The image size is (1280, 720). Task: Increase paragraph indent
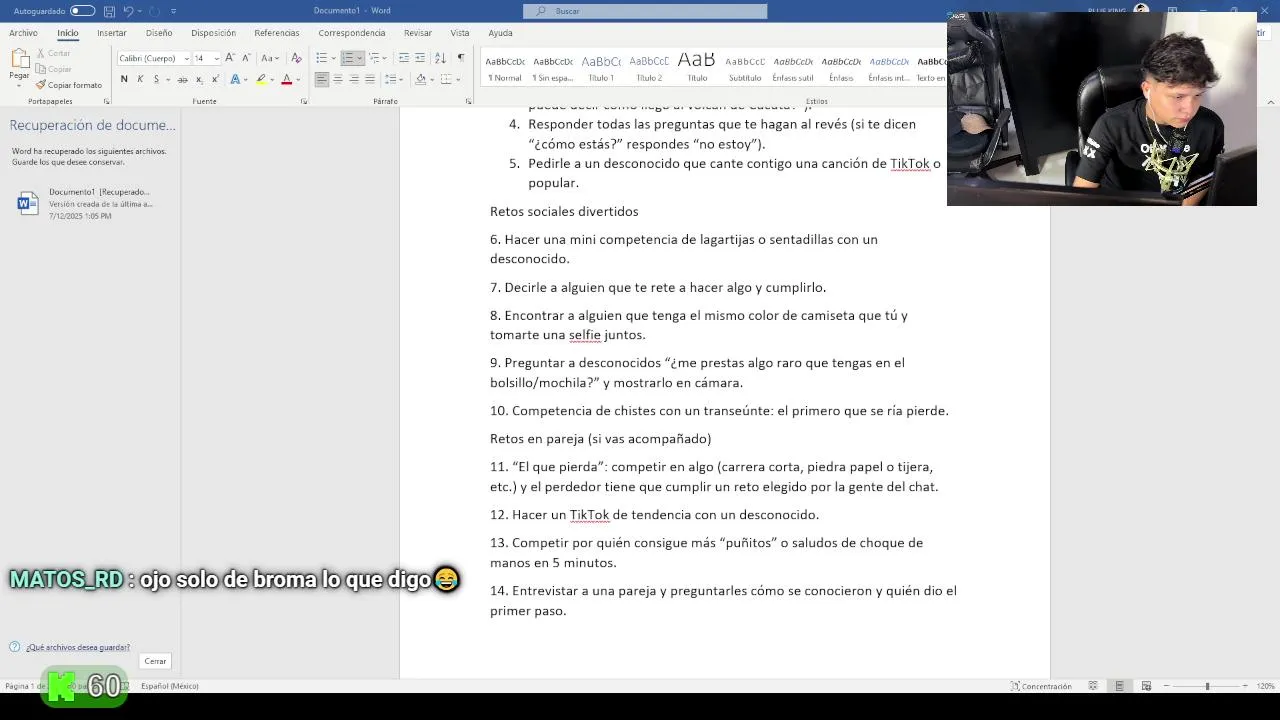pyautogui.click(x=420, y=58)
